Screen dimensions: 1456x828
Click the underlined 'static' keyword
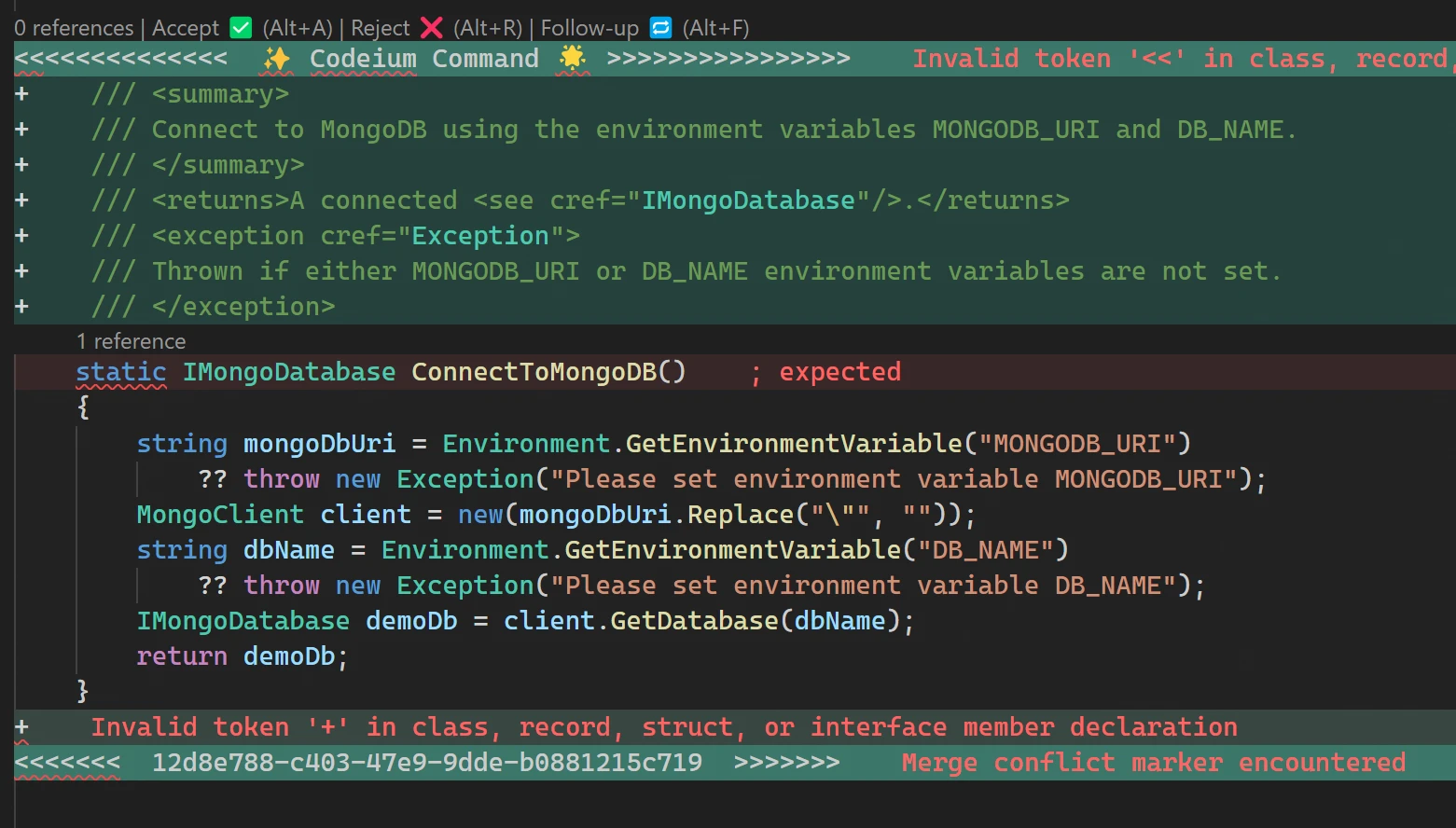[120, 372]
